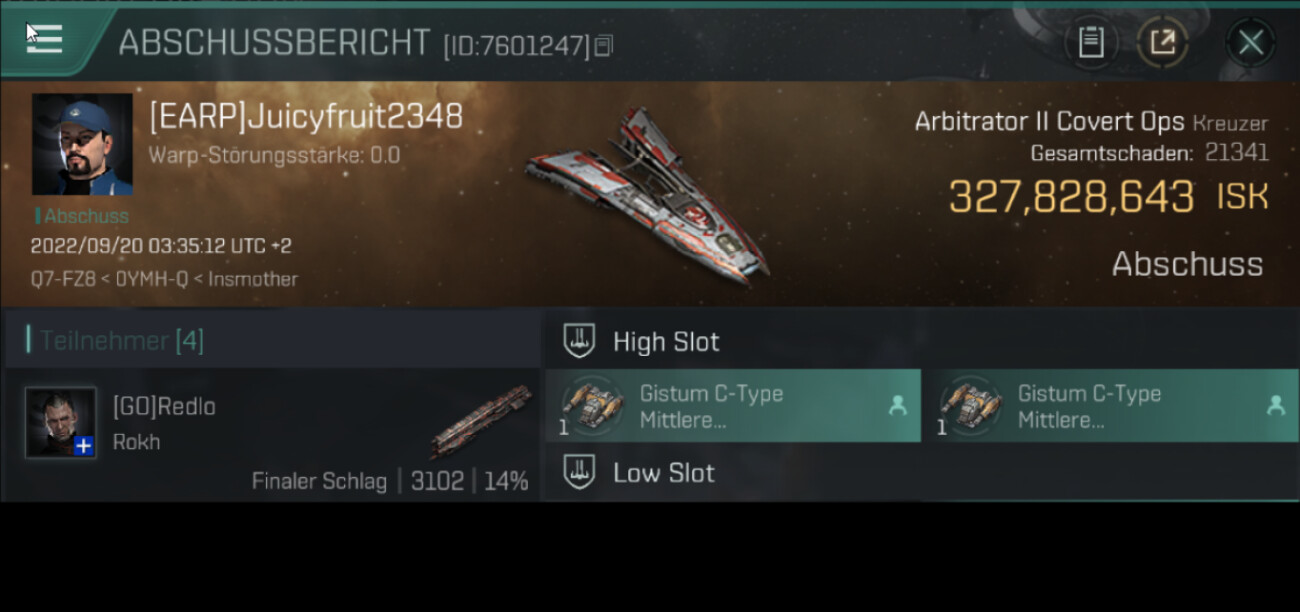Click the blue plus badge on Redlo's portrait

pos(84,446)
